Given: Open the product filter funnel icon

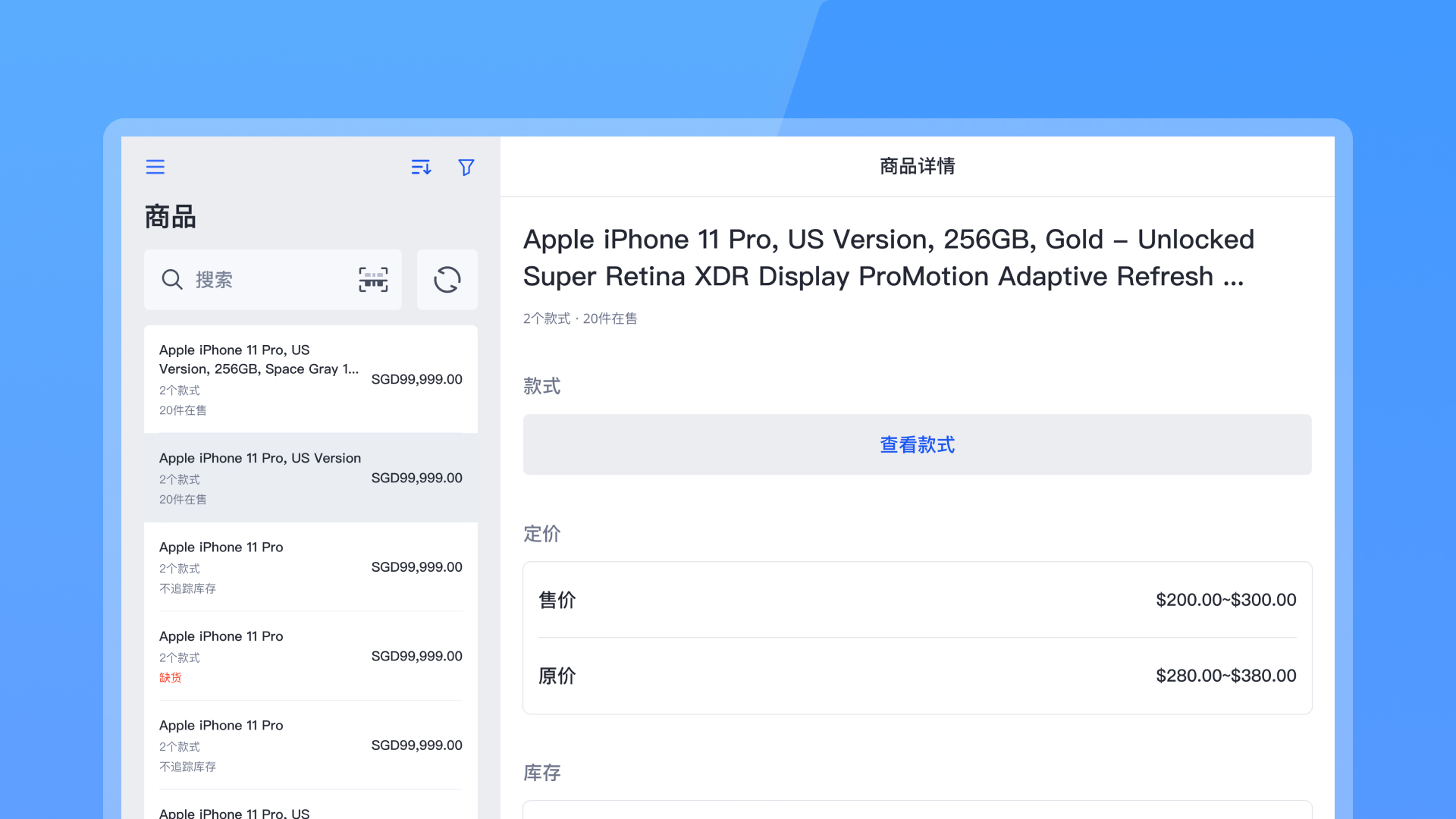Looking at the screenshot, I should pos(466,167).
